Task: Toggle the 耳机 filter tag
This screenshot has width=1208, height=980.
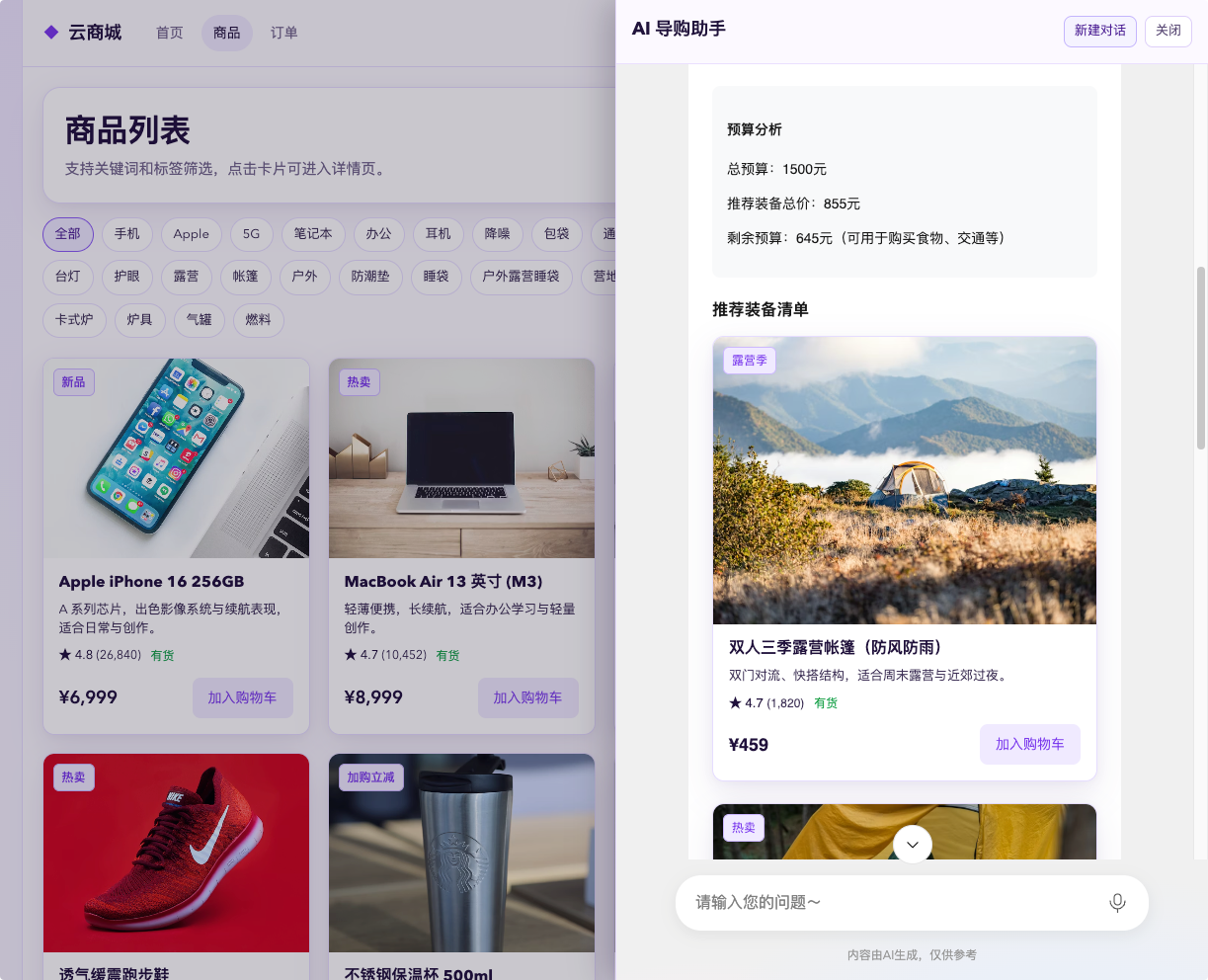Action: (x=439, y=234)
